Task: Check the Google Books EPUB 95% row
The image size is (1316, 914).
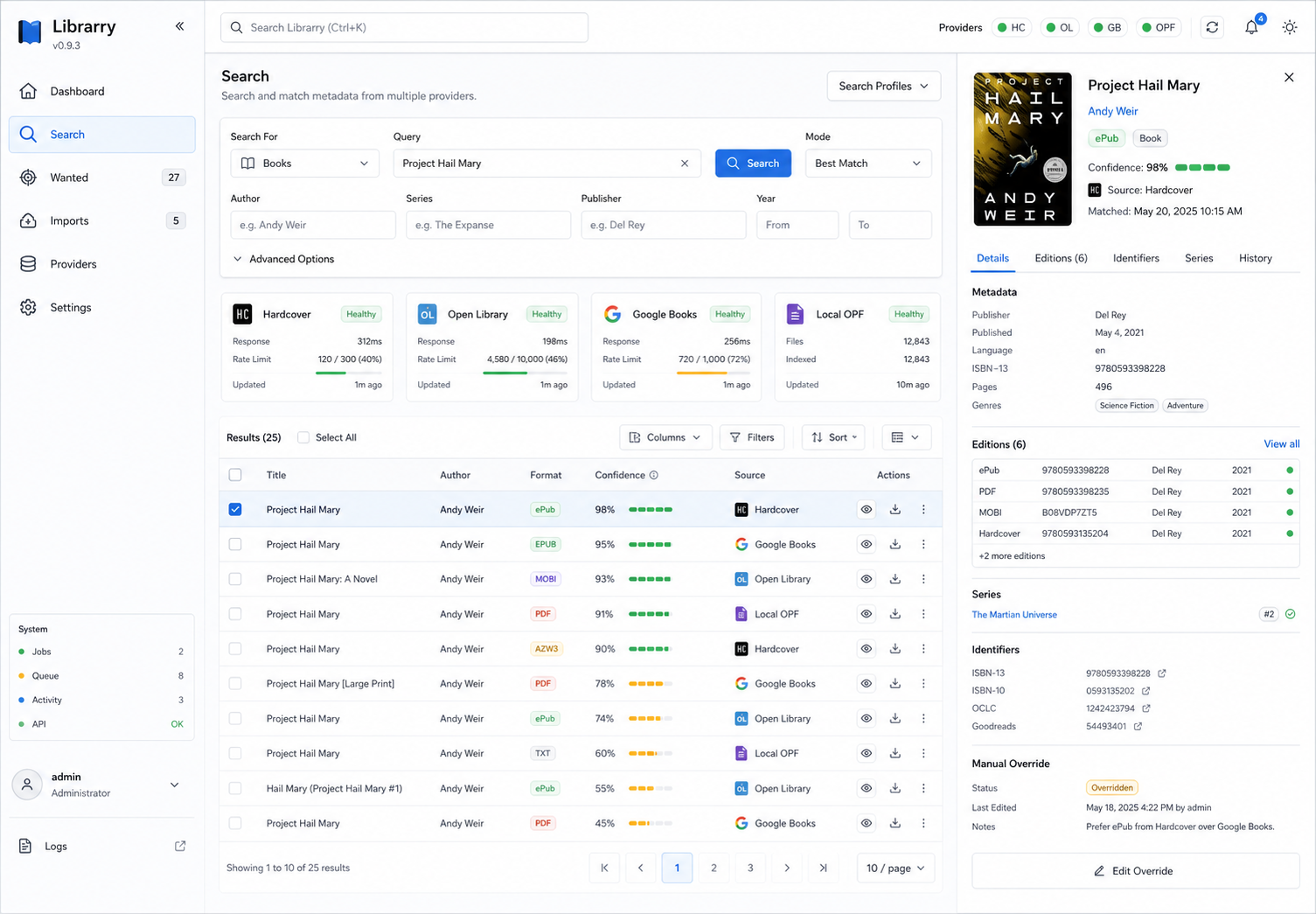Action: (x=235, y=544)
